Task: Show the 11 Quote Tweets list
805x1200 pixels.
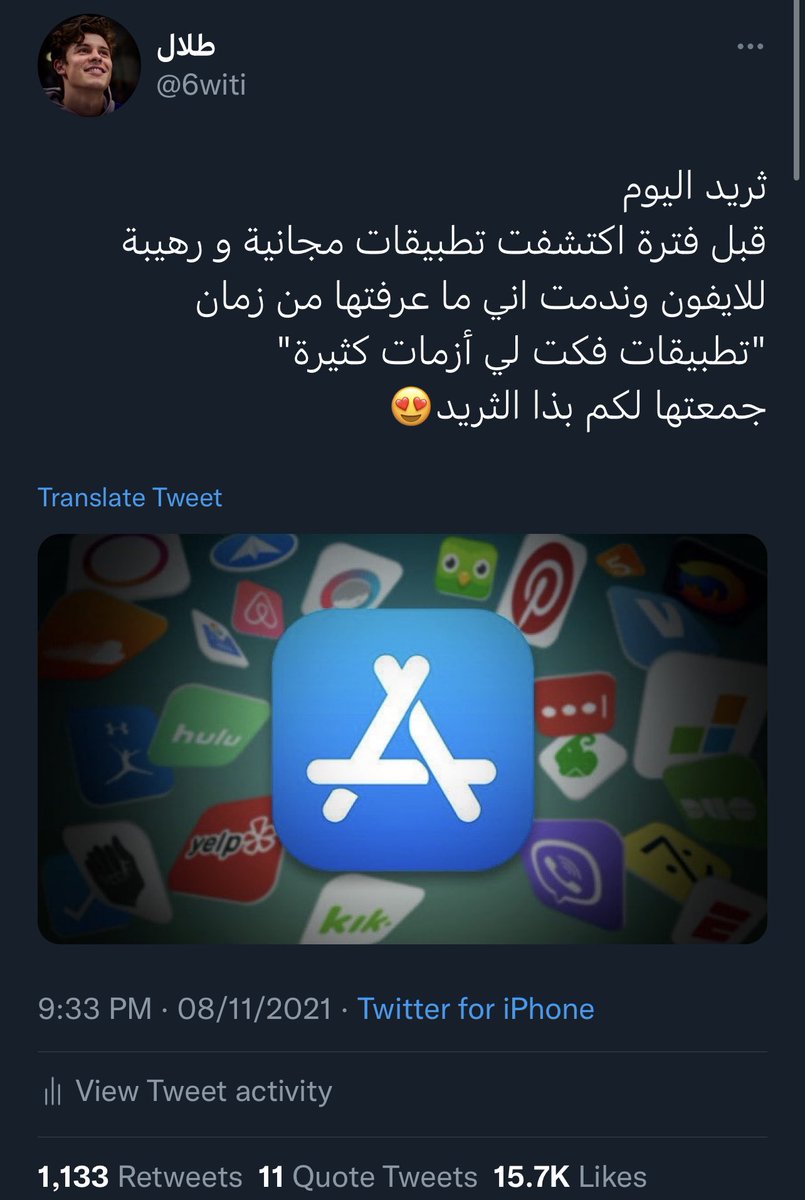Action: (368, 1177)
